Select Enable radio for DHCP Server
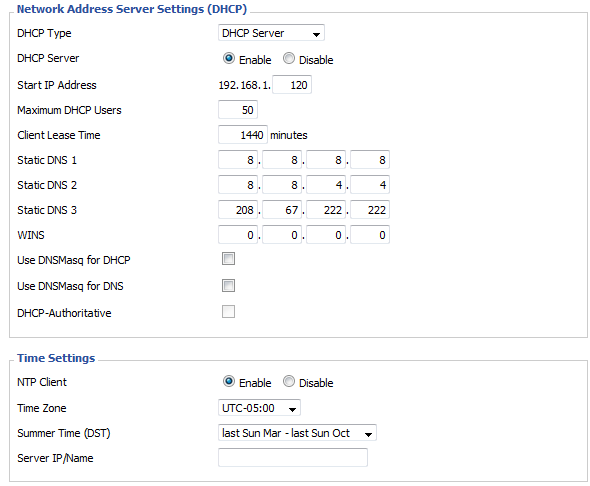Screen dimensions: 590x486 tap(228, 58)
